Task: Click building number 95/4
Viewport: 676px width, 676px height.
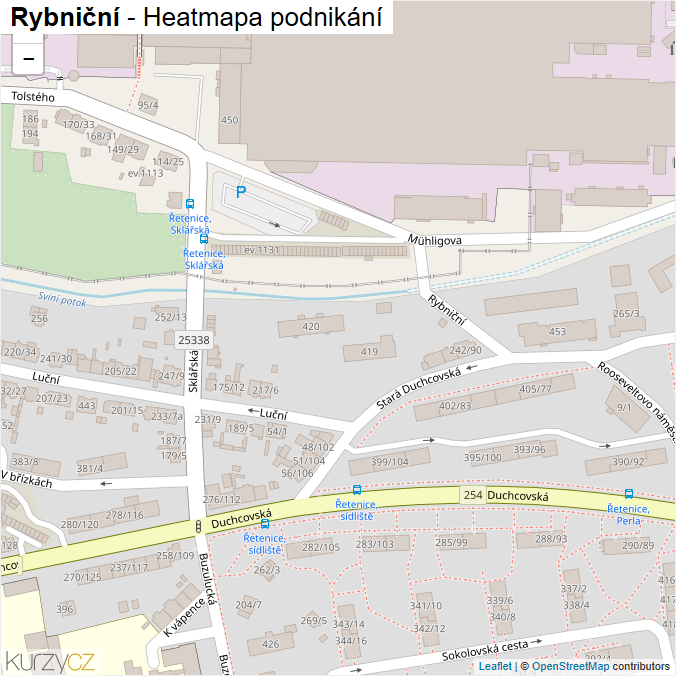Action: pos(148,105)
